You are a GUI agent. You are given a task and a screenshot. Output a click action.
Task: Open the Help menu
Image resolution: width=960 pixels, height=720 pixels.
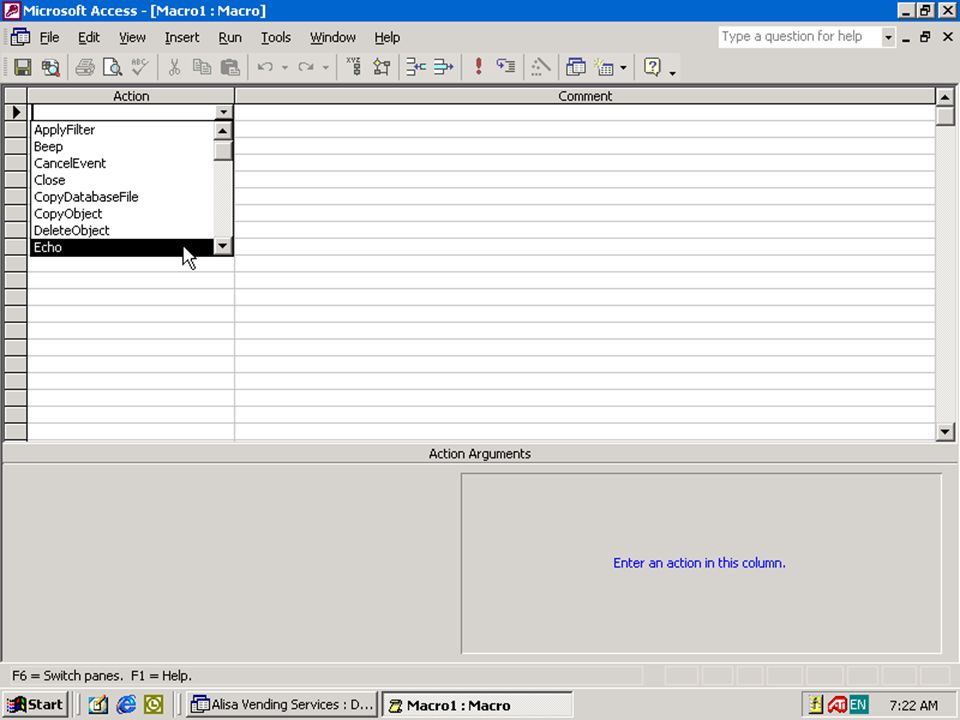pyautogui.click(x=387, y=37)
